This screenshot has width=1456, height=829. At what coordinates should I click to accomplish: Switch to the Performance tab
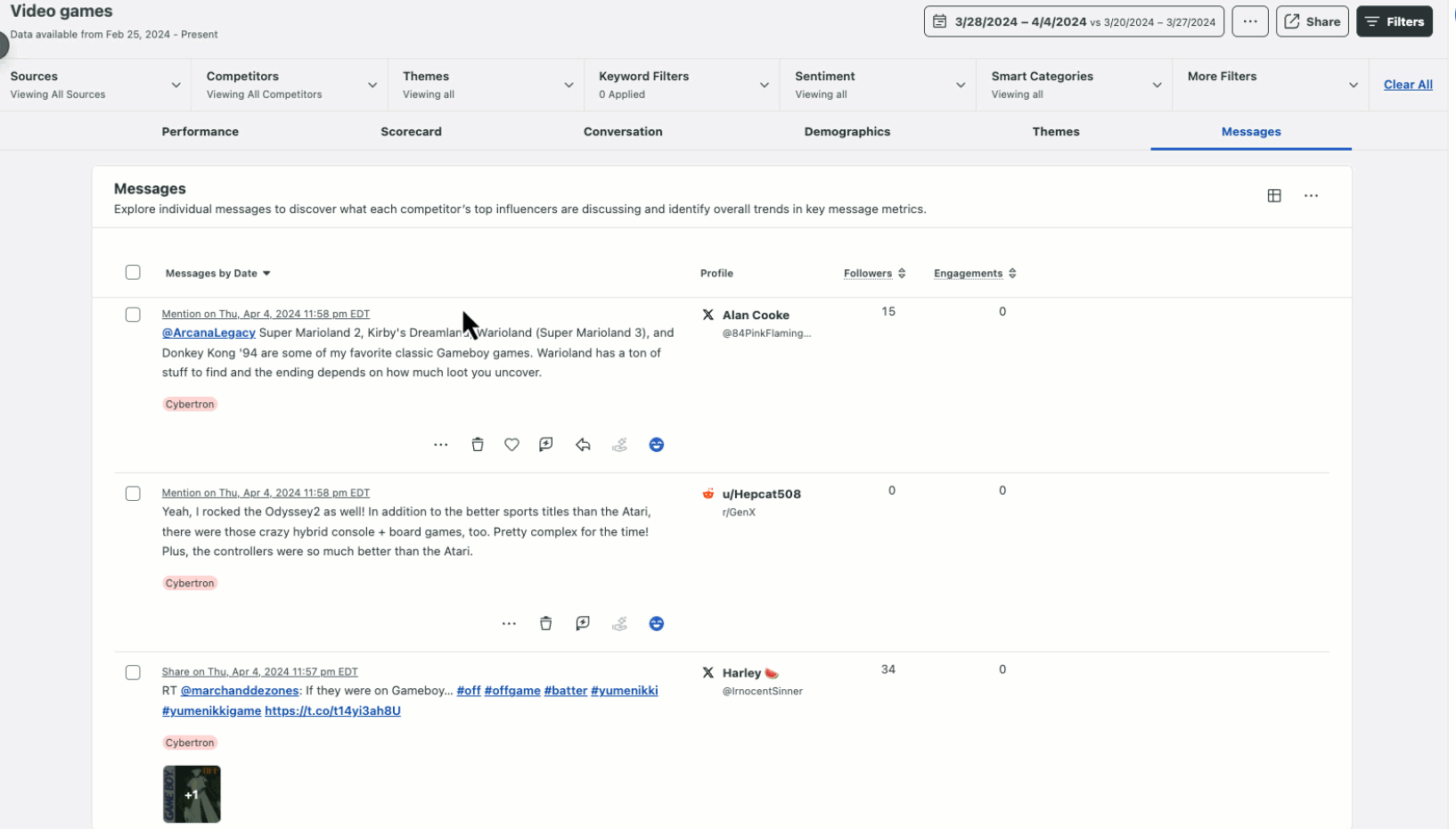[200, 132]
